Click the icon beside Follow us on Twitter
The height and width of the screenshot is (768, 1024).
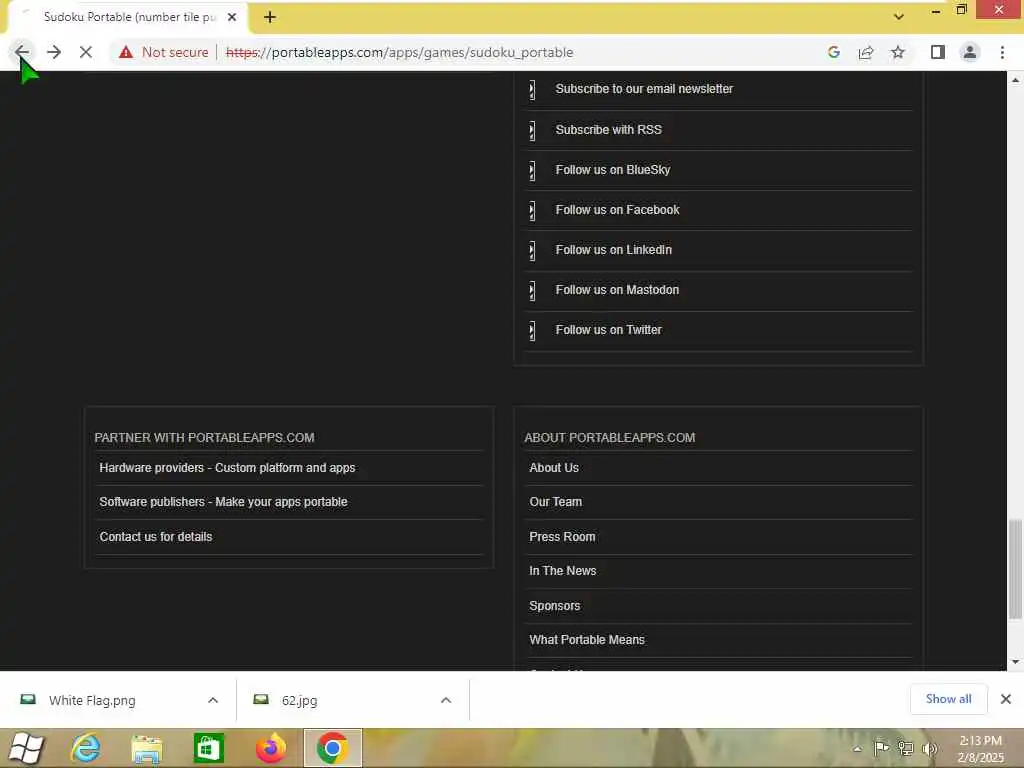pos(532,330)
